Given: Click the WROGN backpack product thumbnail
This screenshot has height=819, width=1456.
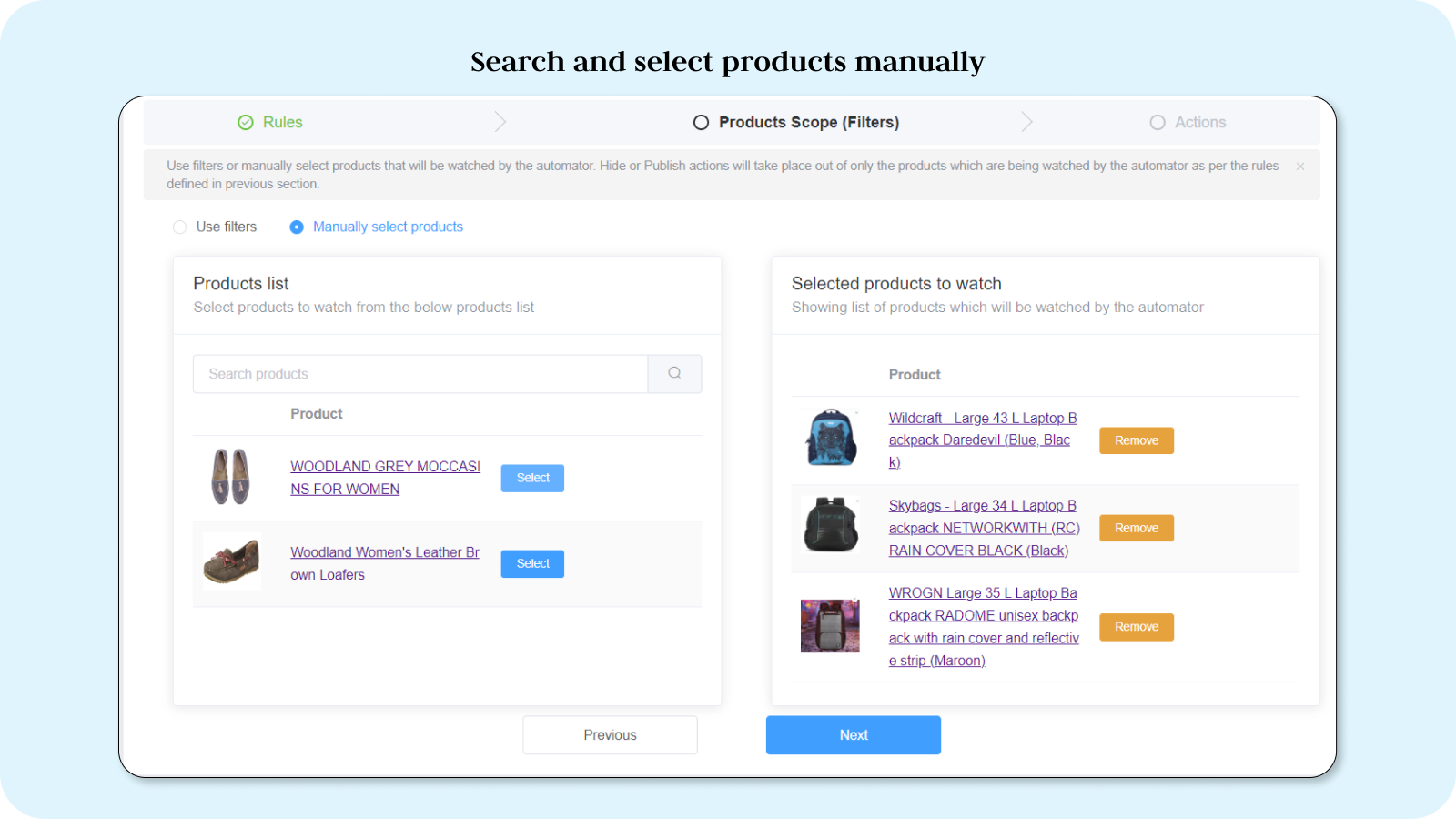Looking at the screenshot, I should [829, 626].
